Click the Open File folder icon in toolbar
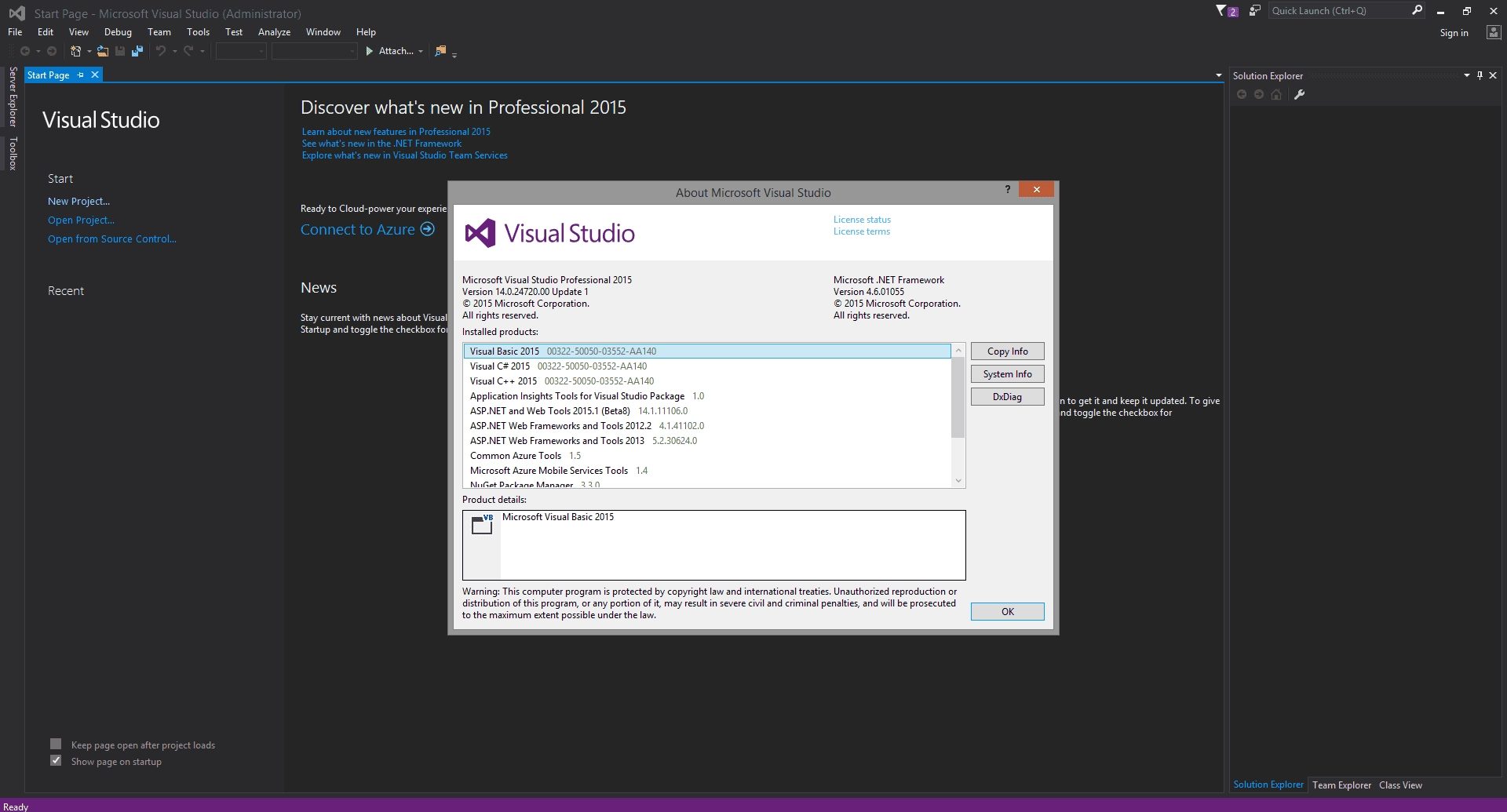This screenshot has width=1507, height=812. click(103, 51)
